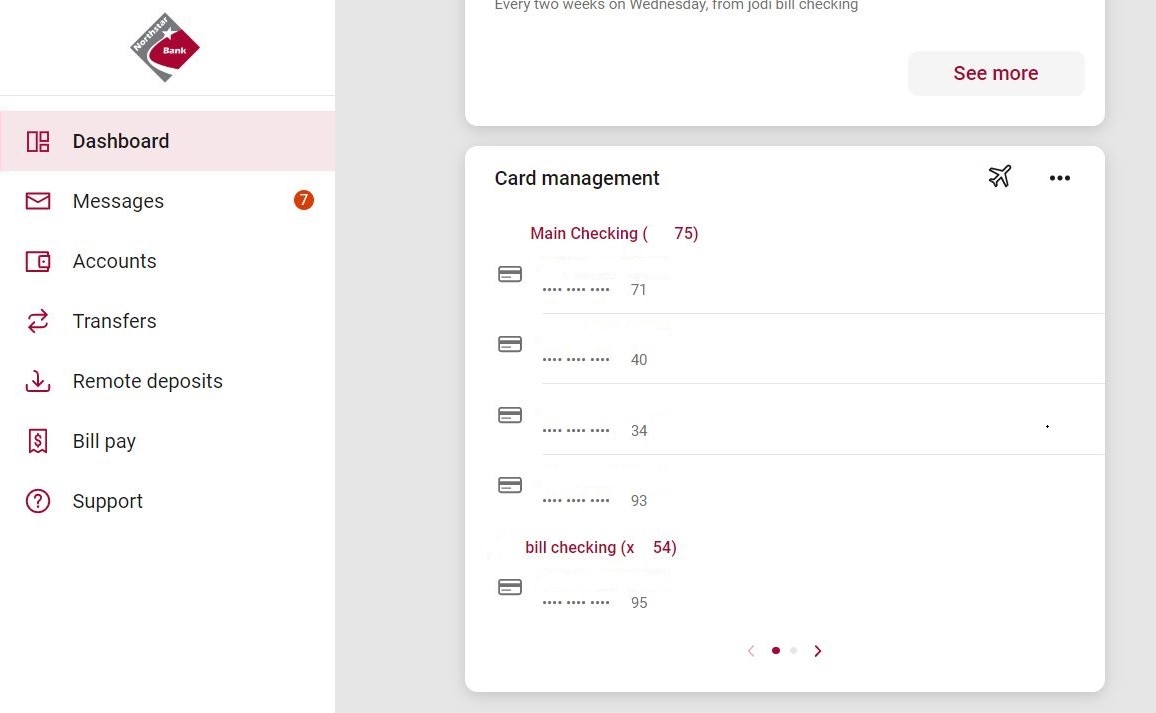Viewport: 1156px width, 713px height.
Task: Open Transfers from the sidebar
Action: (x=114, y=321)
